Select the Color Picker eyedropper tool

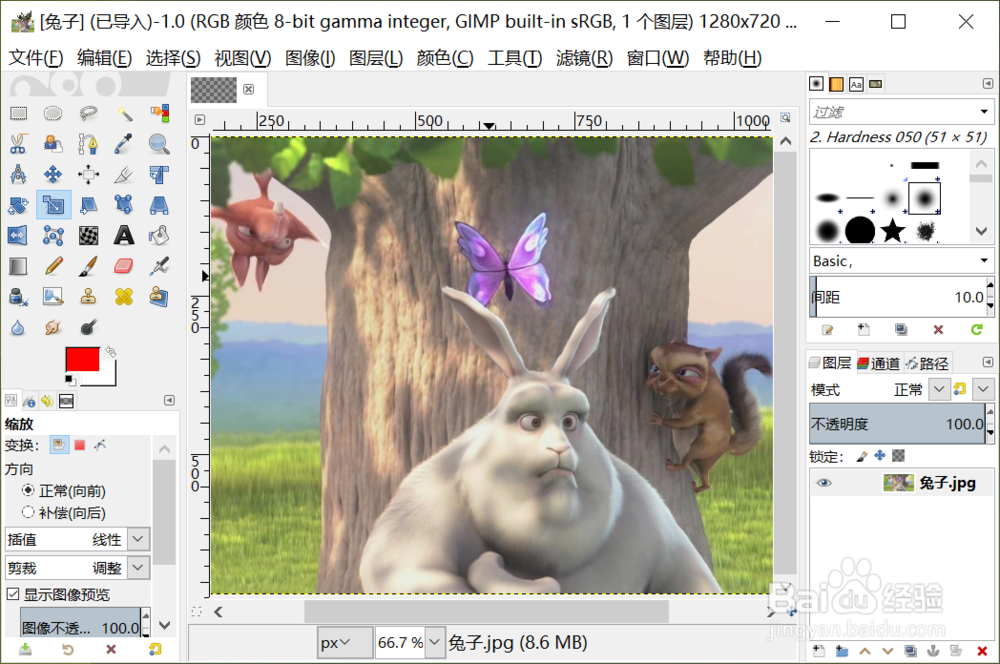(124, 144)
